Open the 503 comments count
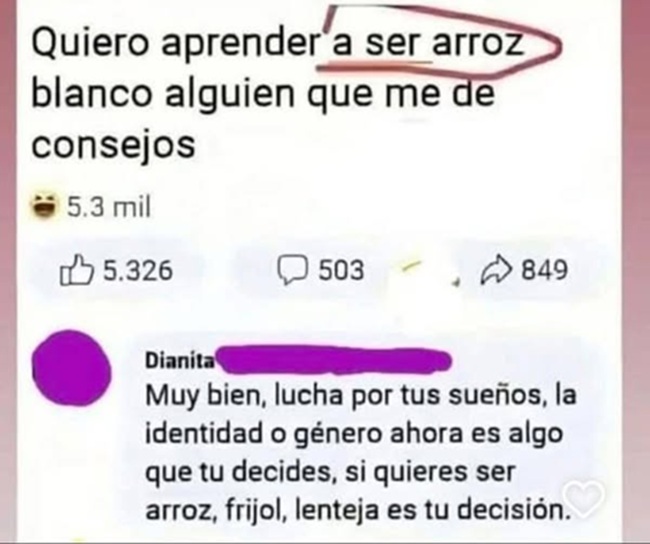Screen dimensions: 650x544 341,270
